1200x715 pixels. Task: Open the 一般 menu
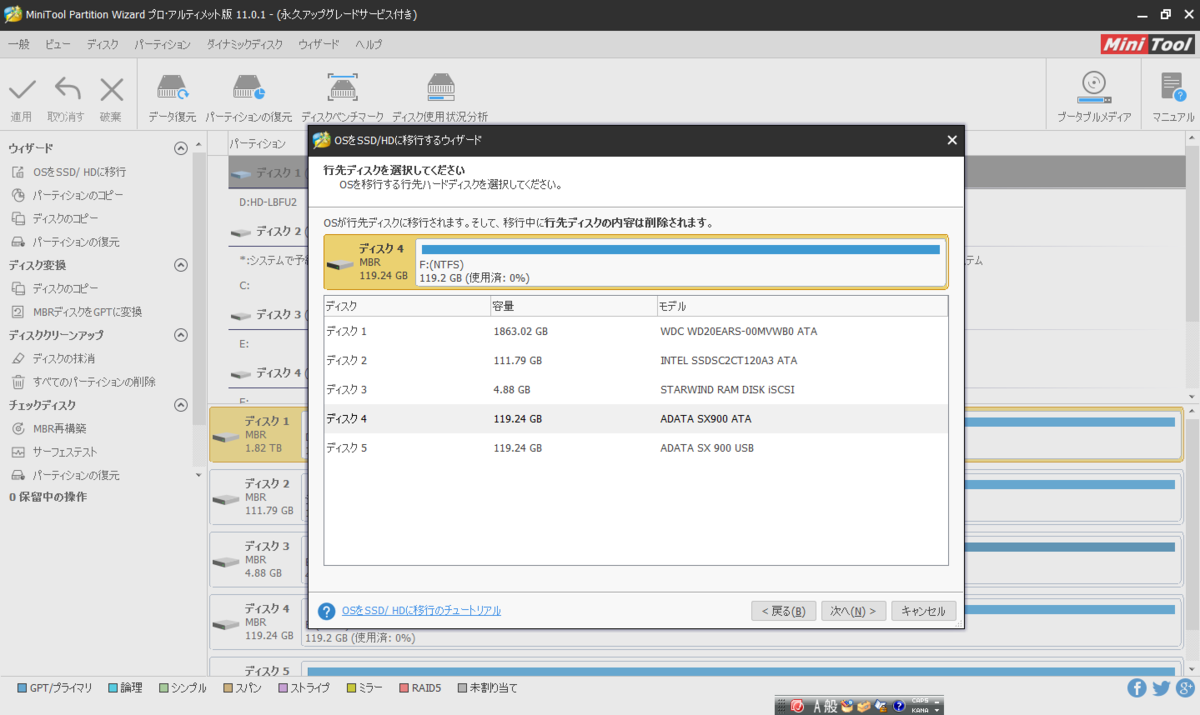tap(19, 45)
